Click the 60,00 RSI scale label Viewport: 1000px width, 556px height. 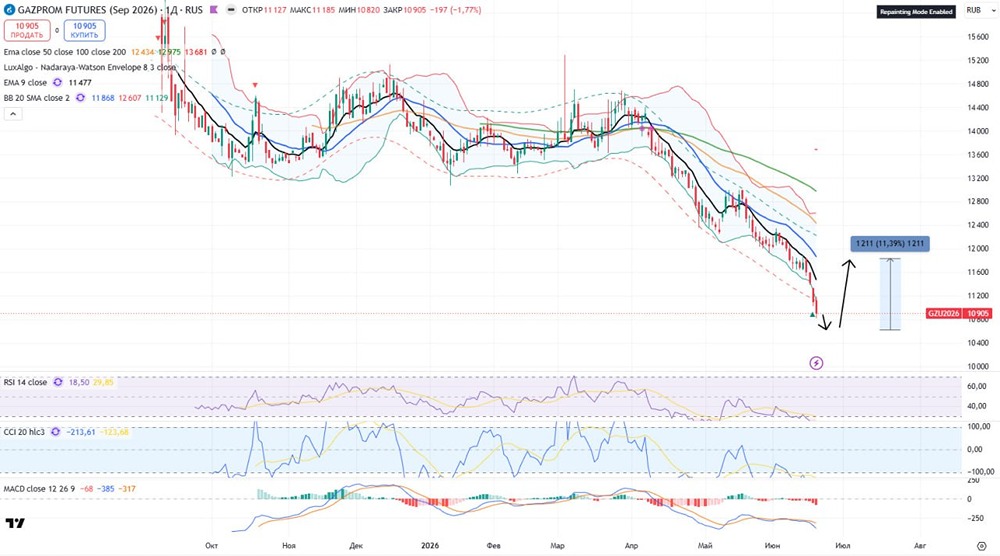978,386
